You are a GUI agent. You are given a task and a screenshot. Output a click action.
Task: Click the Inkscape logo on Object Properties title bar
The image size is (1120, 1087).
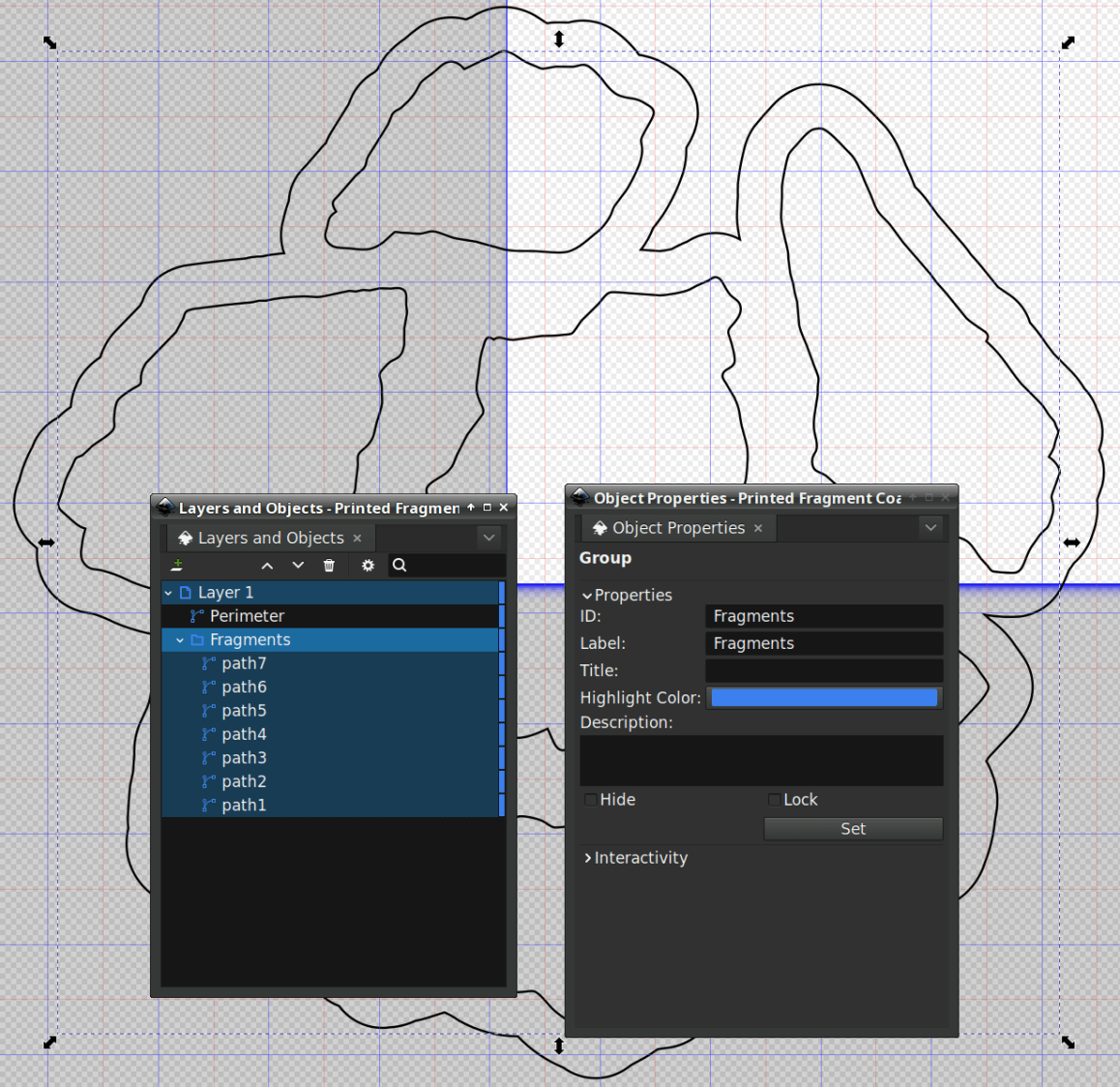pos(579,497)
